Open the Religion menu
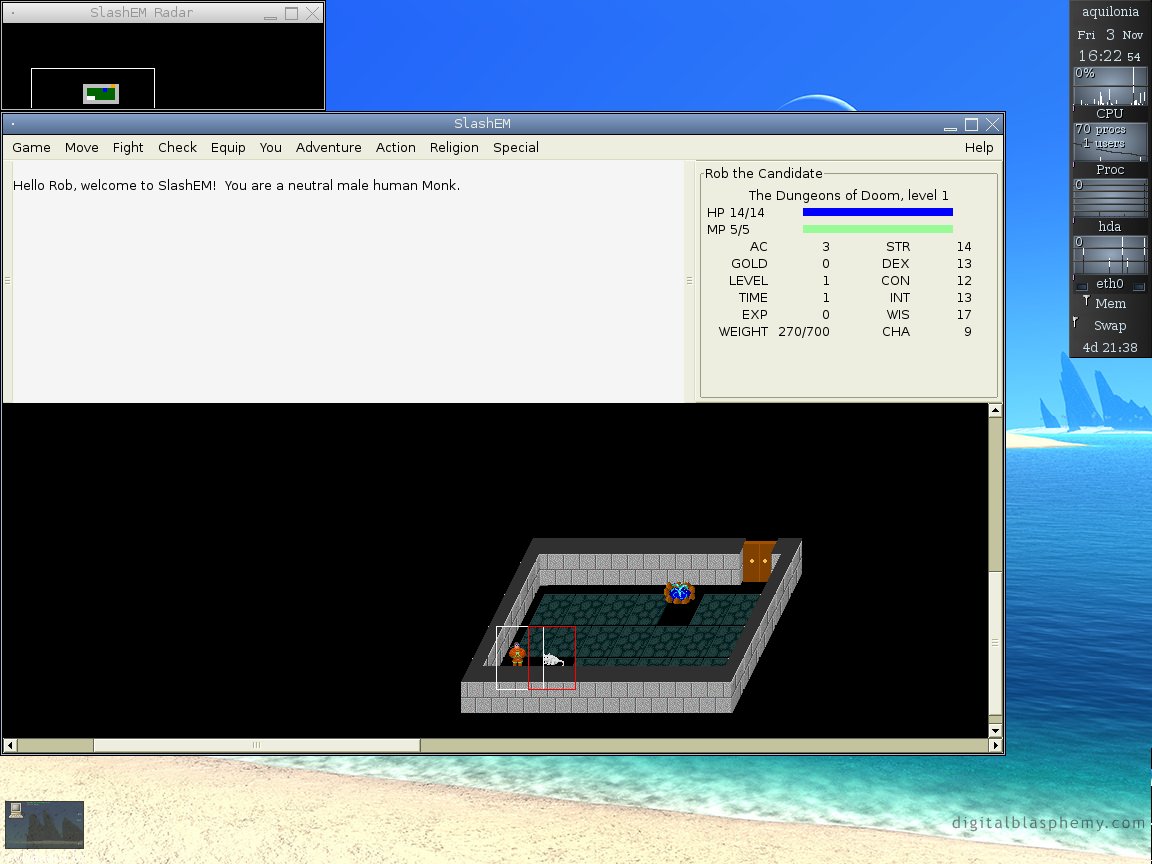This screenshot has width=1152, height=864. click(454, 147)
